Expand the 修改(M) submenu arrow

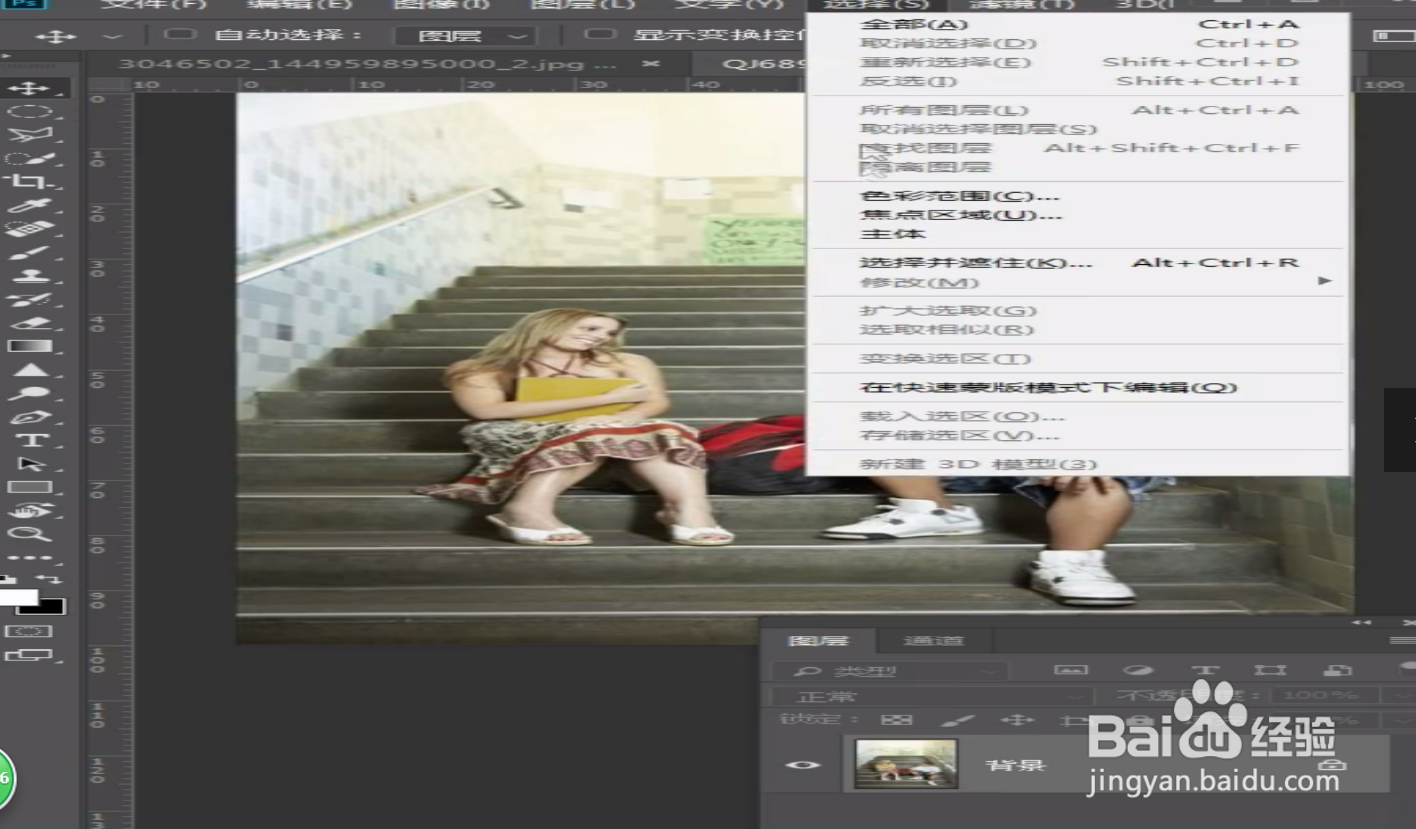[x=1325, y=281]
